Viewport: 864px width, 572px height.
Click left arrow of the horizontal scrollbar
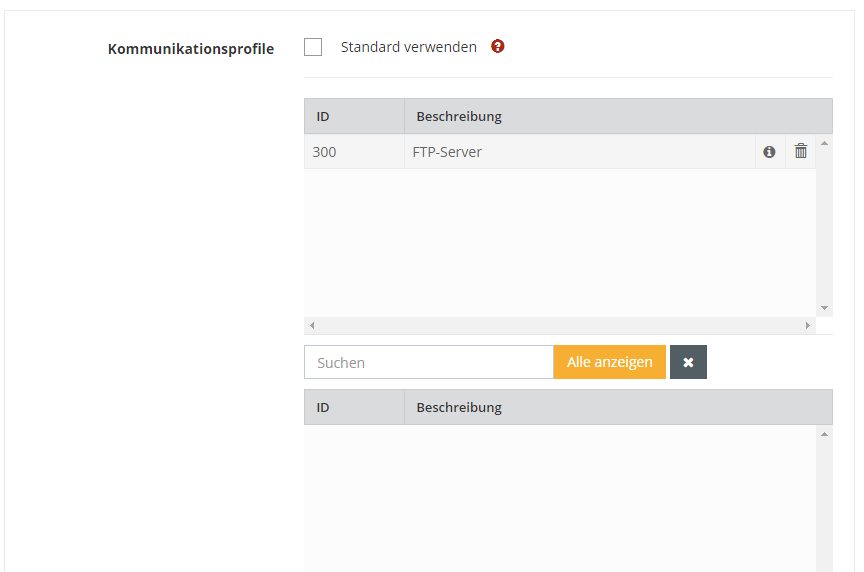click(312, 326)
